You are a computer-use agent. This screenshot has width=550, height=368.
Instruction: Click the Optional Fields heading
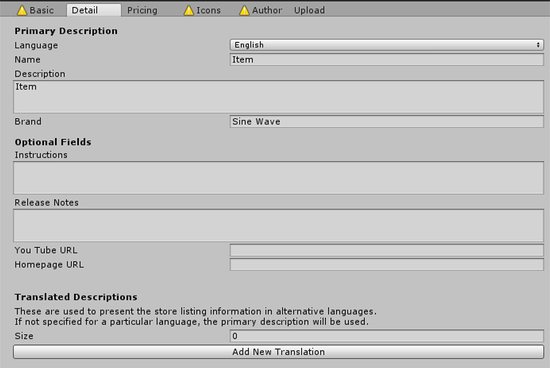53,142
